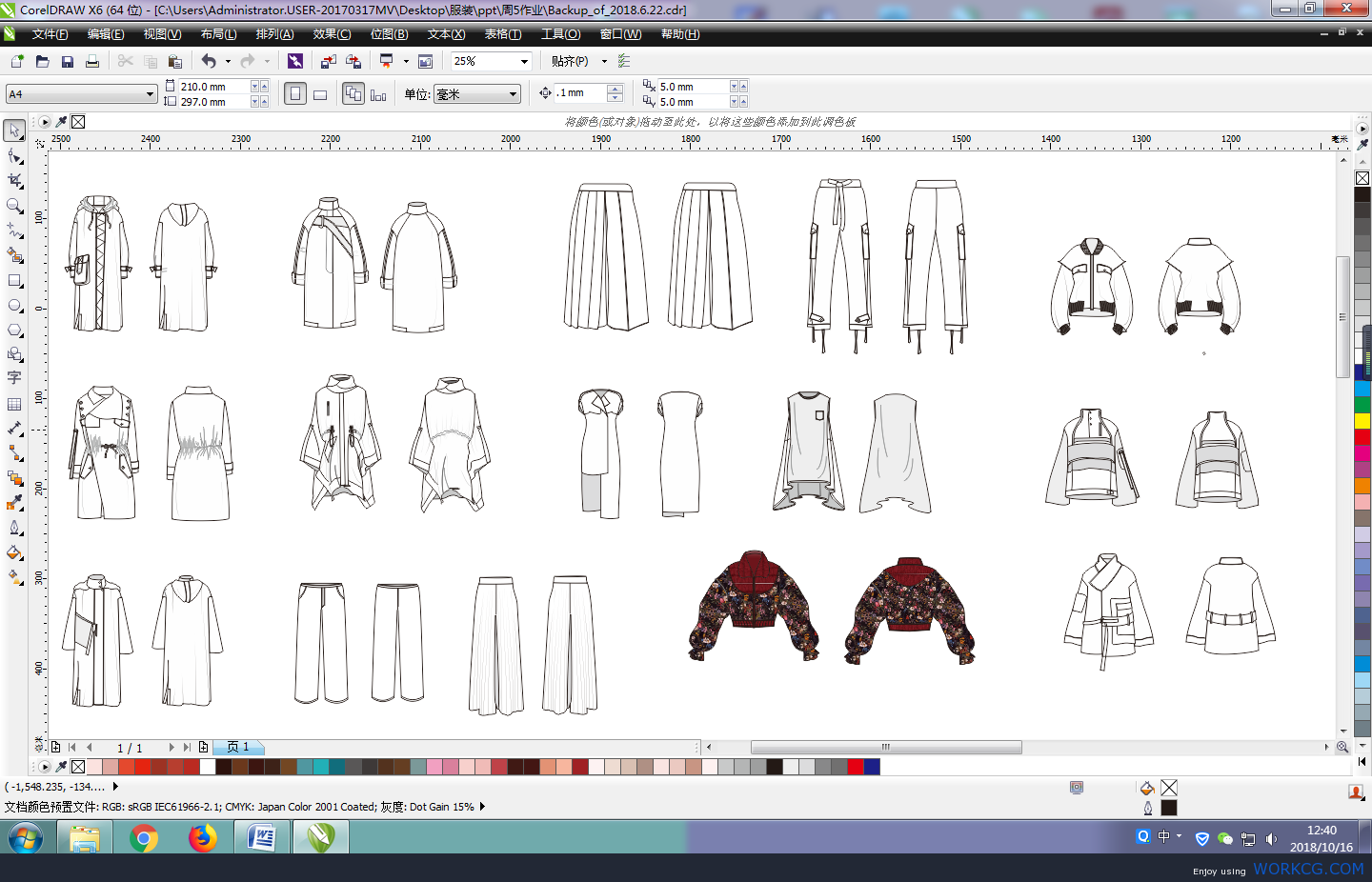The width and height of the screenshot is (1372, 882).
Task: Open the 编辑(E) menu
Action: tap(106, 34)
